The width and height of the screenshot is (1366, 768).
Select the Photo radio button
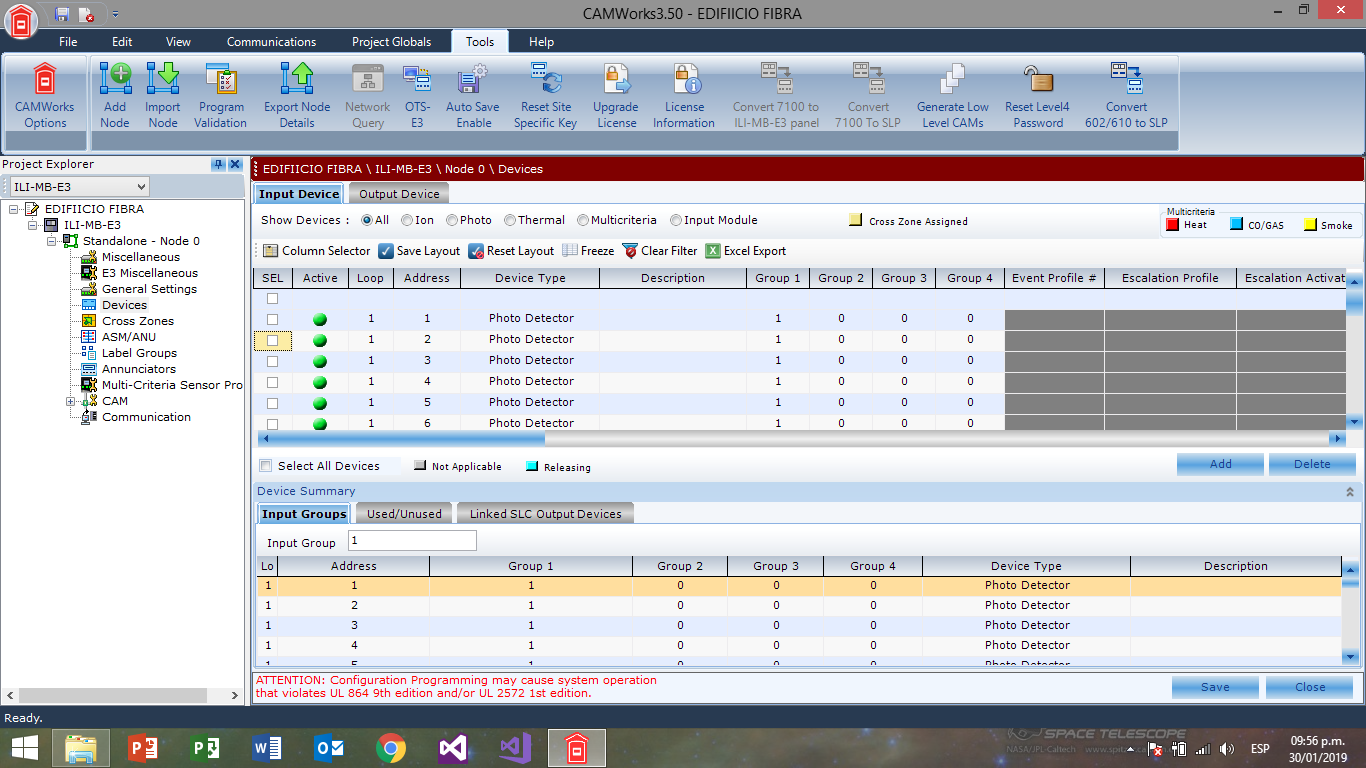pos(452,220)
